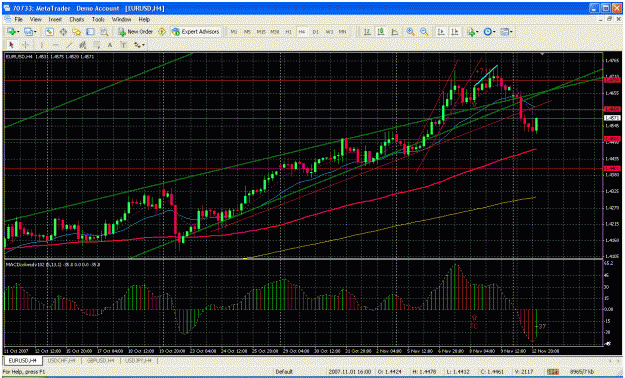Switch to the M30 timeframe
This screenshot has height=378, width=625.
click(x=275, y=32)
